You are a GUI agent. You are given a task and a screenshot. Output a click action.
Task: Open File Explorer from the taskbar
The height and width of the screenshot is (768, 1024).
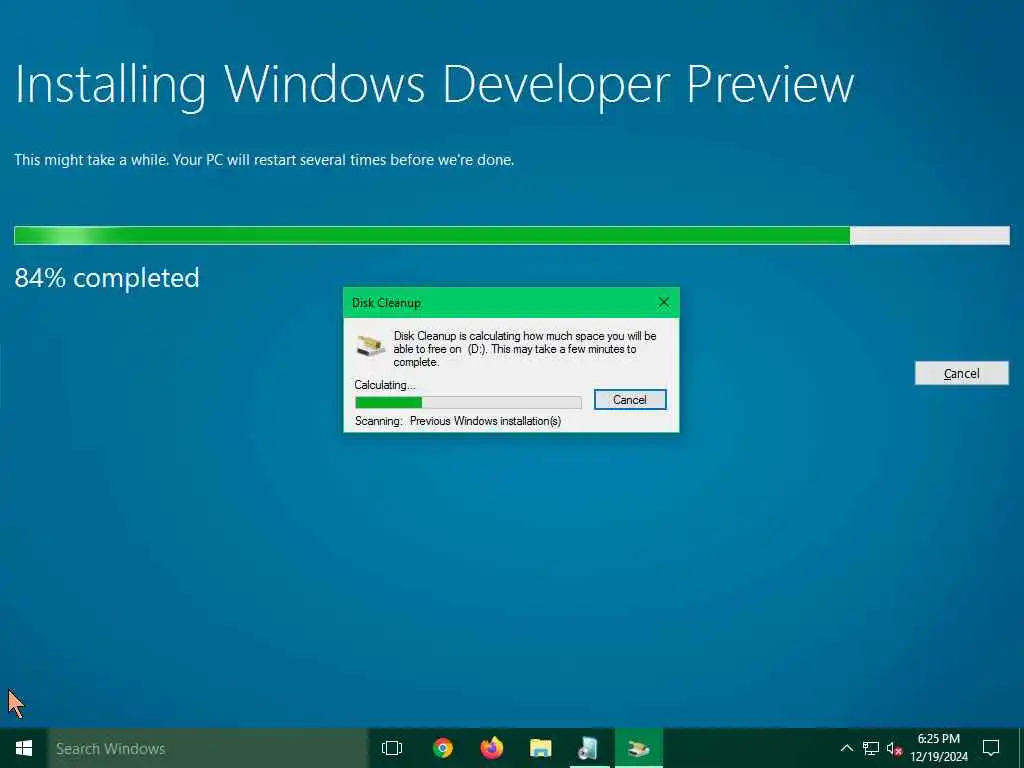coord(541,748)
